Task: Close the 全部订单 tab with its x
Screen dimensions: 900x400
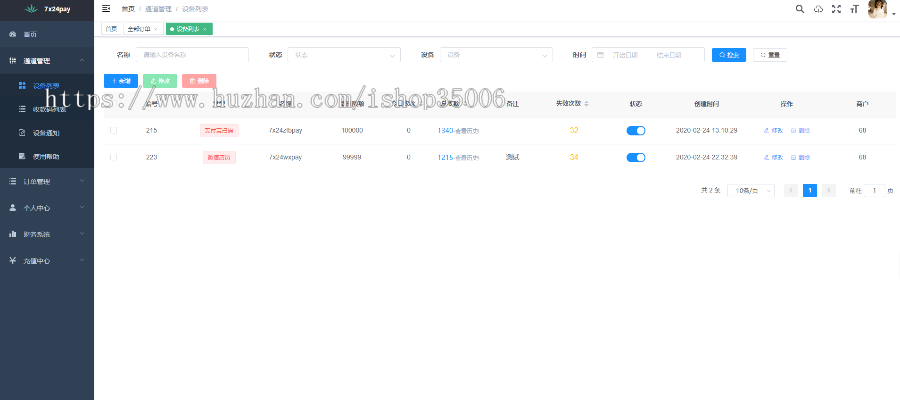Action: tap(156, 29)
